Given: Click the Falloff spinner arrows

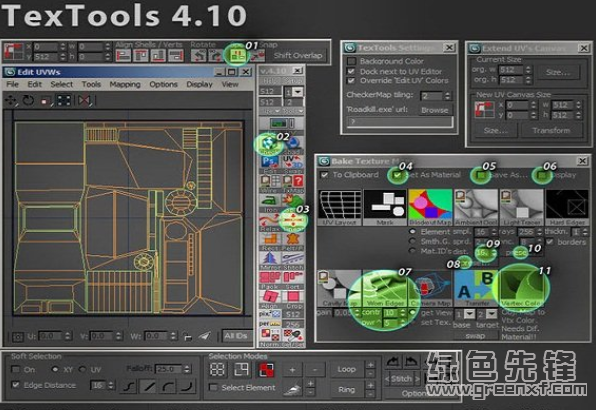Looking at the screenshot, I should 187,369.
